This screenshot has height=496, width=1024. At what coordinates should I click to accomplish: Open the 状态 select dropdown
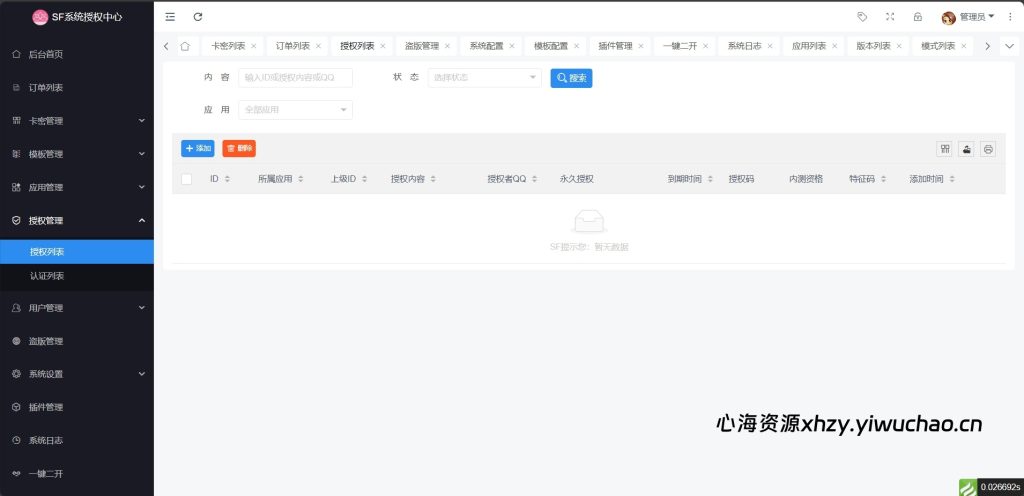click(485, 78)
